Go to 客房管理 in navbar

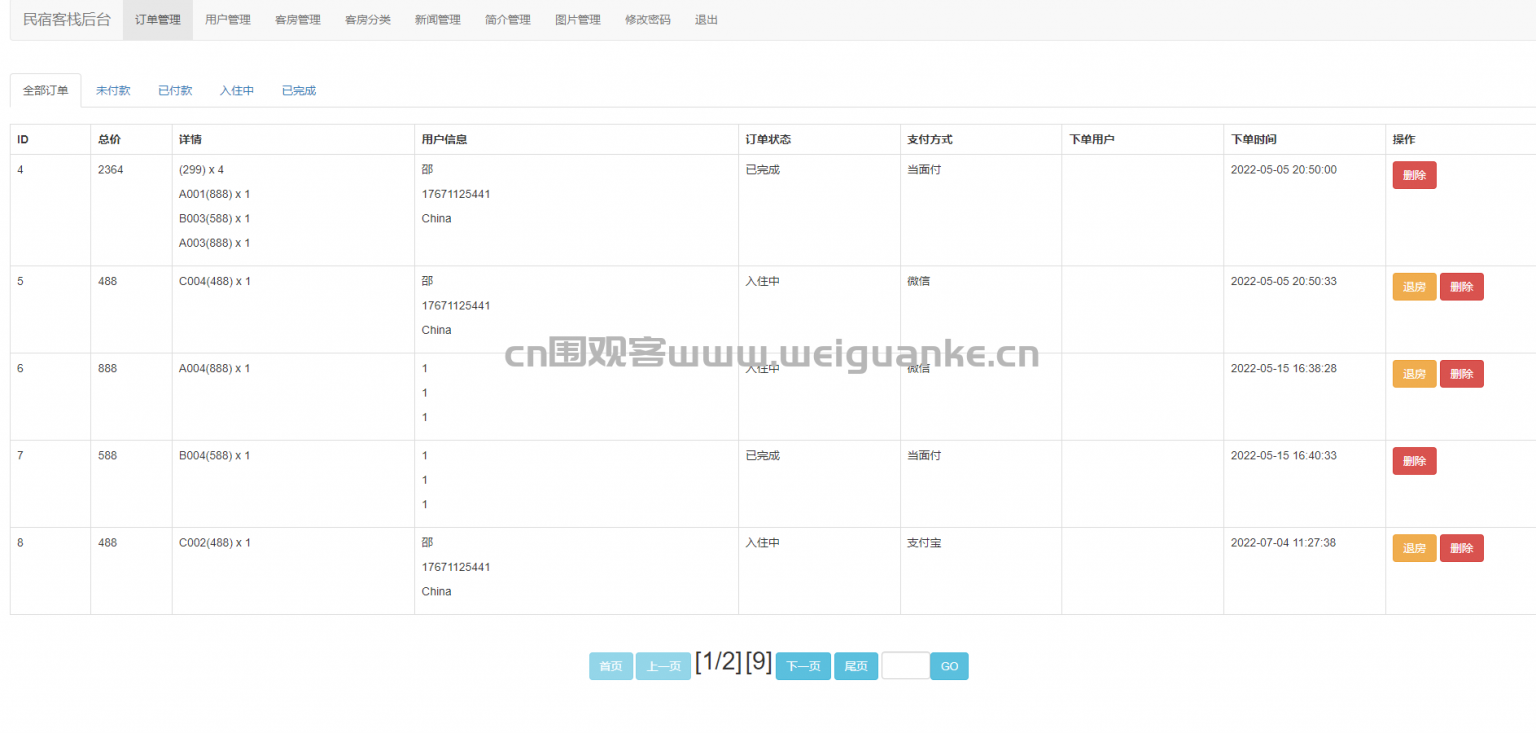[x=298, y=20]
